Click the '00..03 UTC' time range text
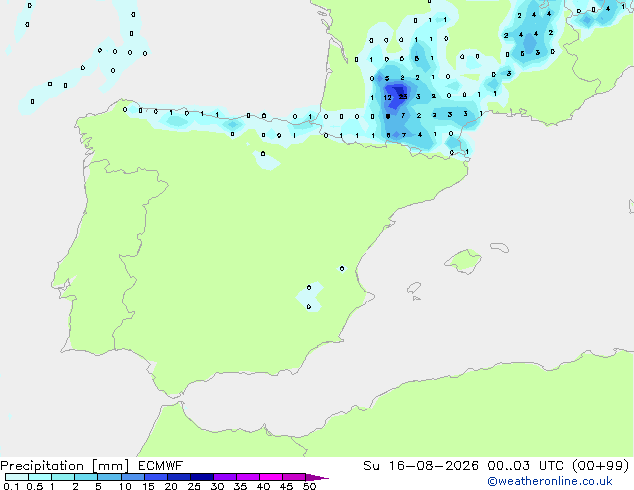Viewport: 634px width, 490px height. [x=526, y=466]
